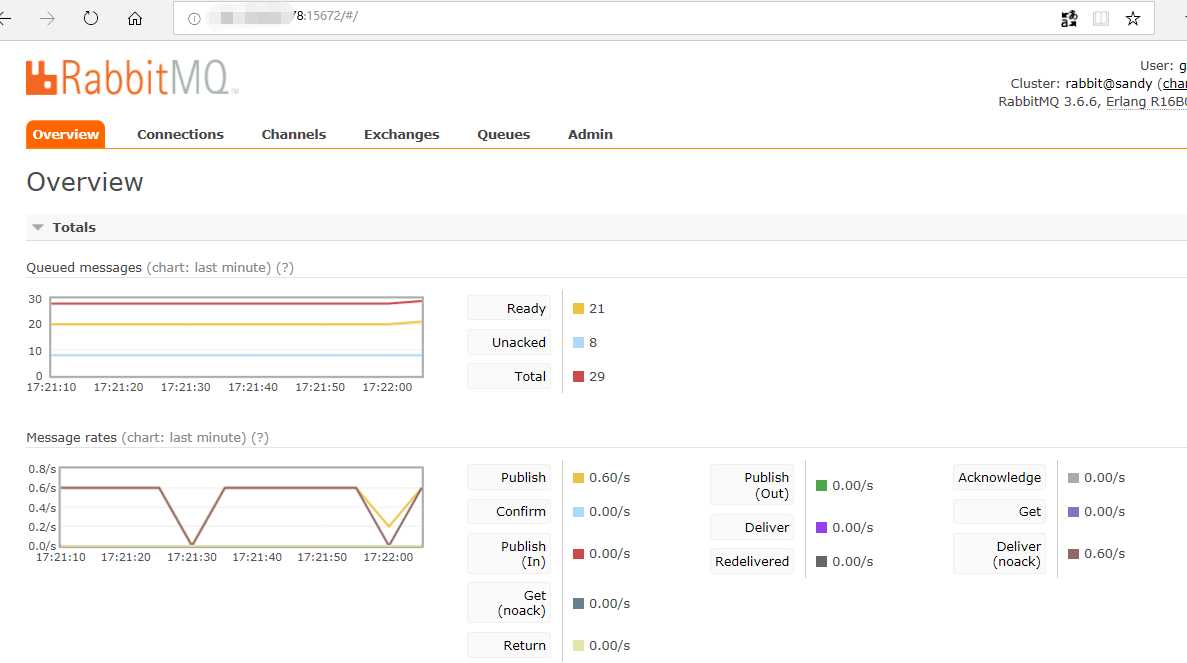
Task: Click the Ready yellow color swatch
Action: click(x=578, y=309)
